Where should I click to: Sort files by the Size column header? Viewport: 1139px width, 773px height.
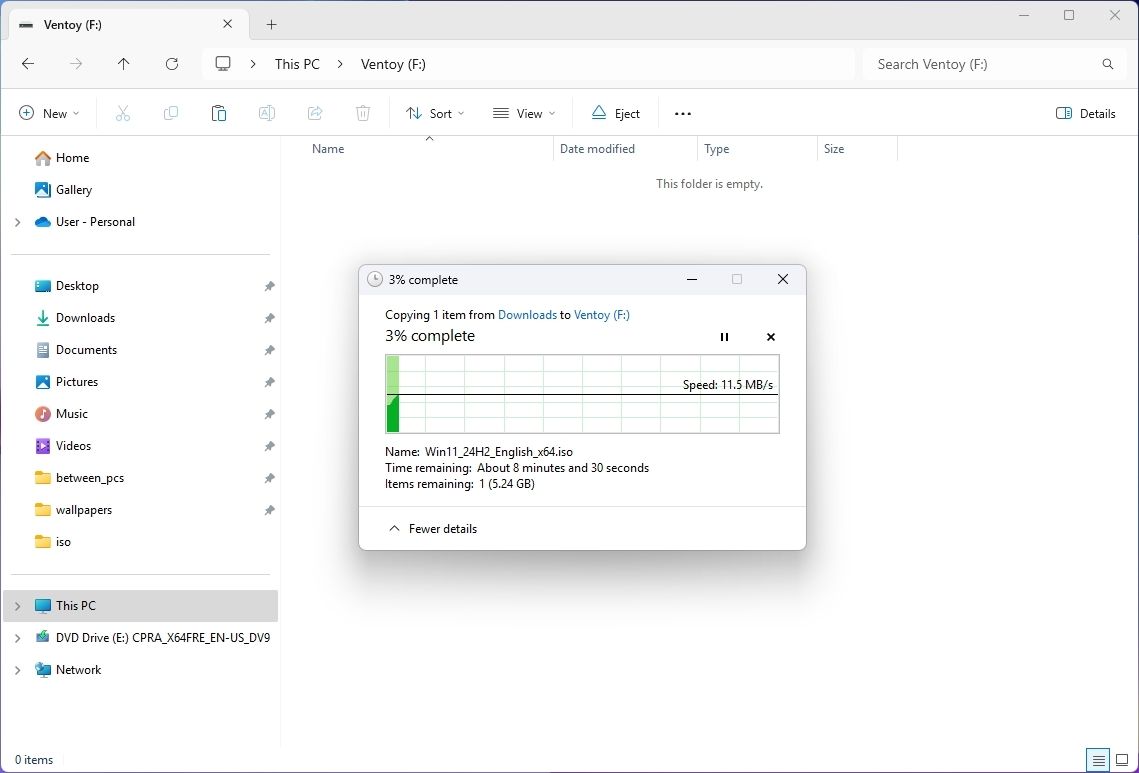pos(834,148)
